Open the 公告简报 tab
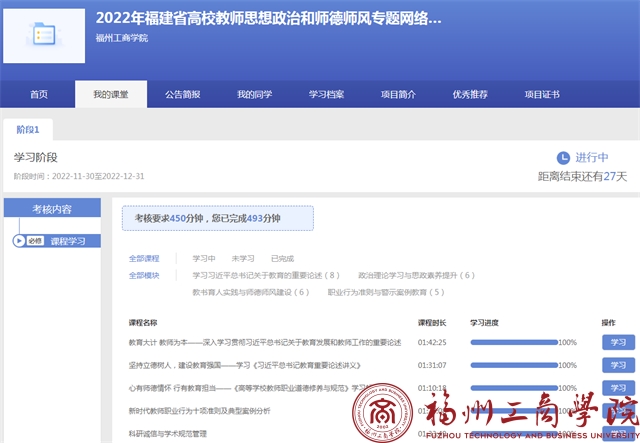The image size is (640, 443). coord(183,94)
